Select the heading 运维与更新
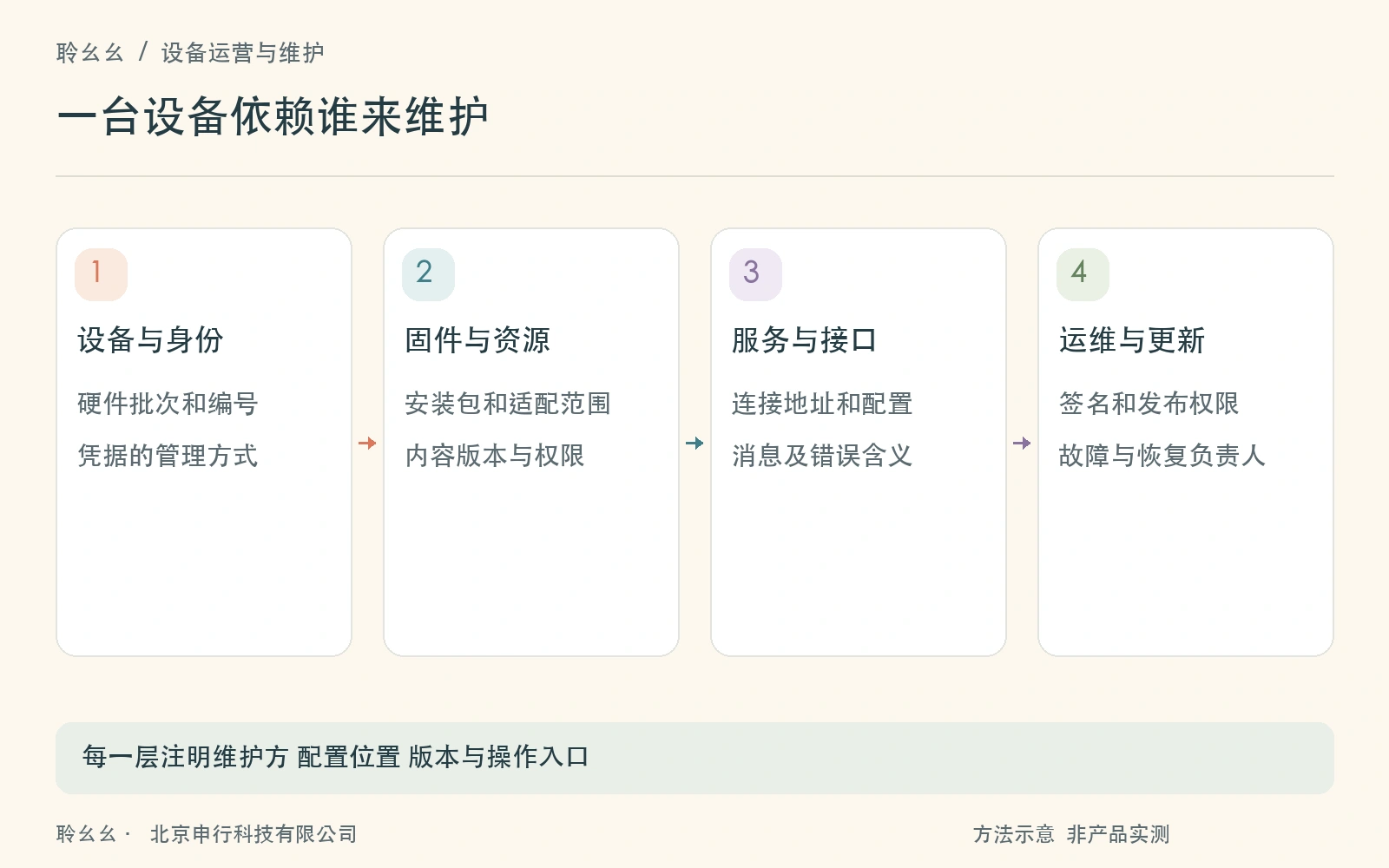Viewport: 1389px width, 868px height. click(1132, 340)
